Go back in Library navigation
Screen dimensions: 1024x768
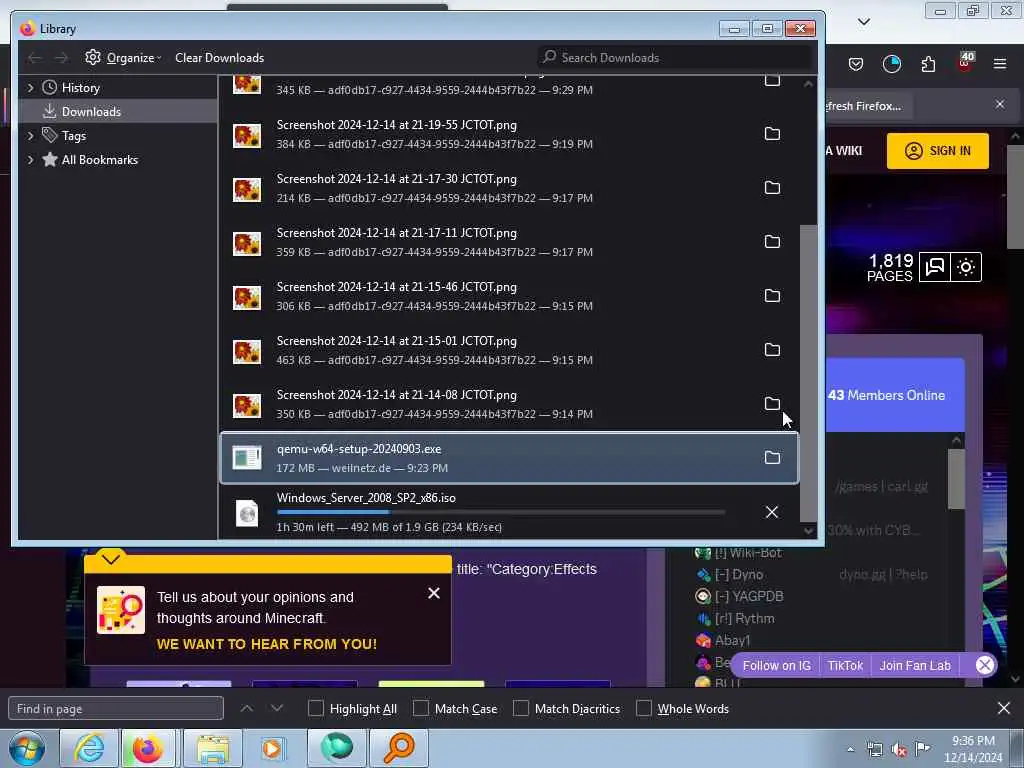[x=35, y=58]
